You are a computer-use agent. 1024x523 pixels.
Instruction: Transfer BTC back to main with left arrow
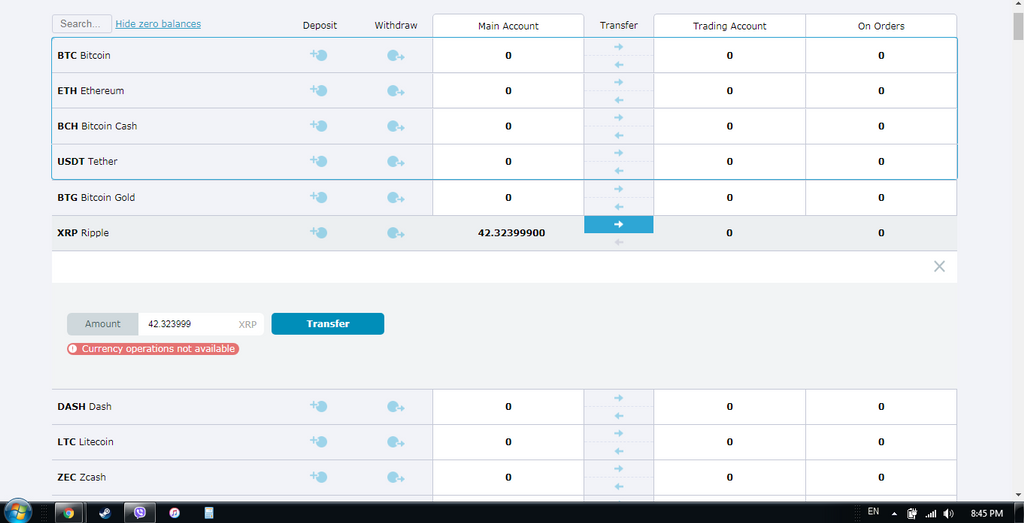tap(618, 65)
